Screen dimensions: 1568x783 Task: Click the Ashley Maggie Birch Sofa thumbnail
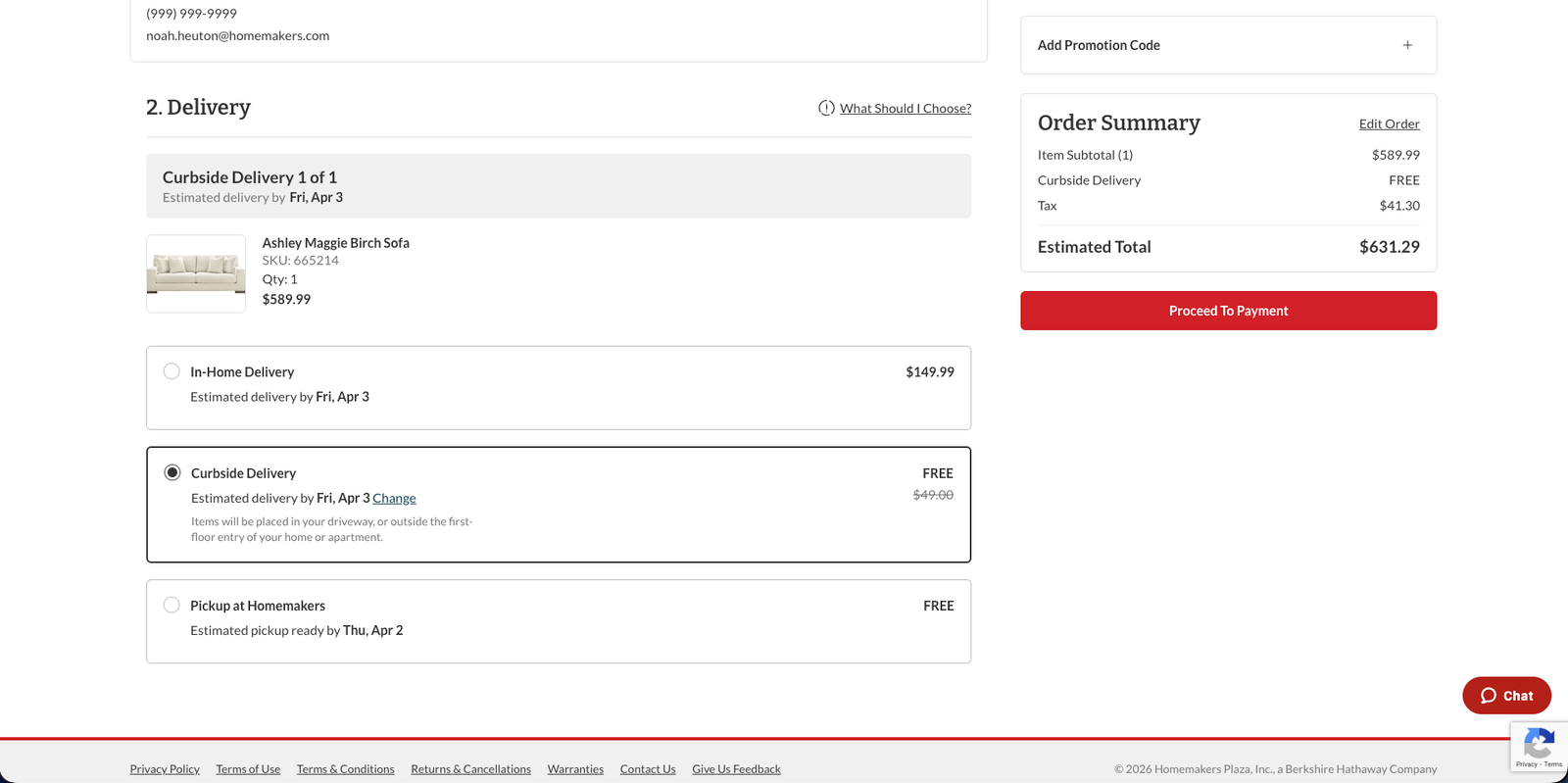[x=196, y=273]
